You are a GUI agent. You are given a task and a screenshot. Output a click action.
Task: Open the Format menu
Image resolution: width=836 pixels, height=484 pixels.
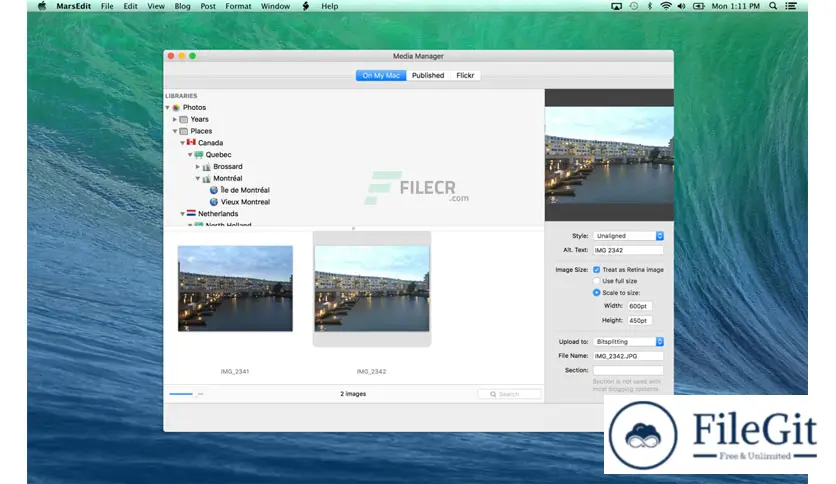tap(238, 6)
